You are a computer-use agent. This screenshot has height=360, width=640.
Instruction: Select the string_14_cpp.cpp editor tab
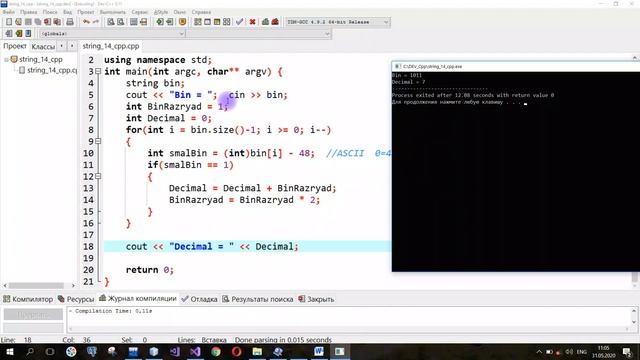coord(111,46)
